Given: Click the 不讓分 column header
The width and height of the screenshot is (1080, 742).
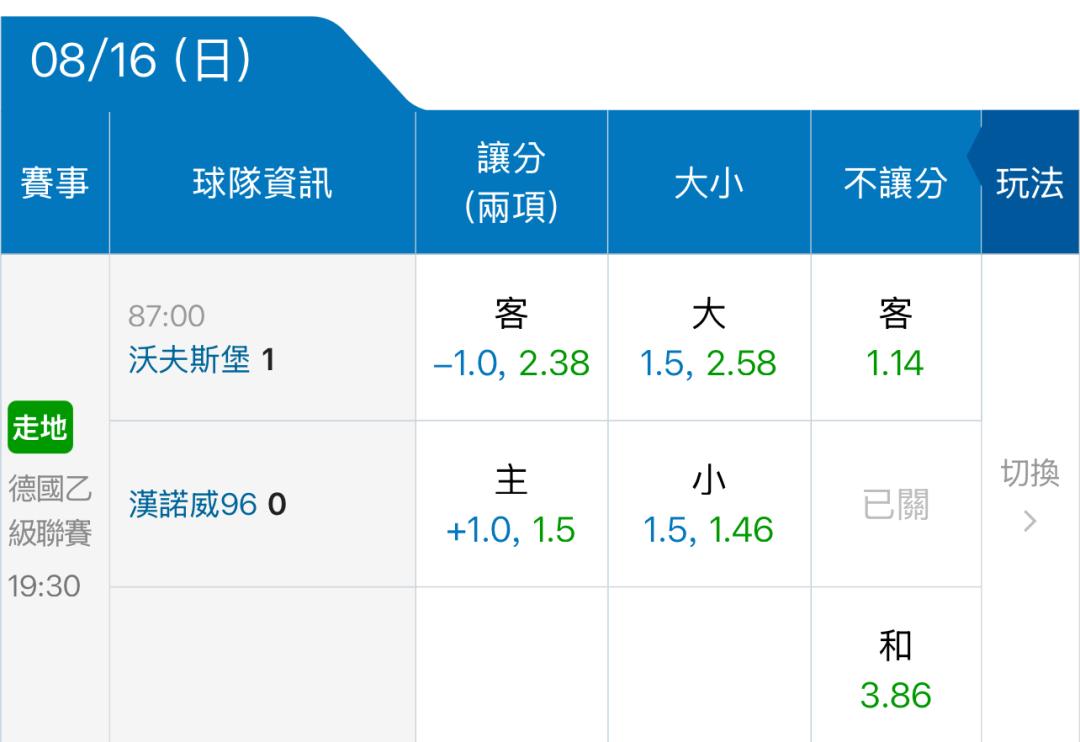Looking at the screenshot, I should pyautogui.click(x=895, y=183).
